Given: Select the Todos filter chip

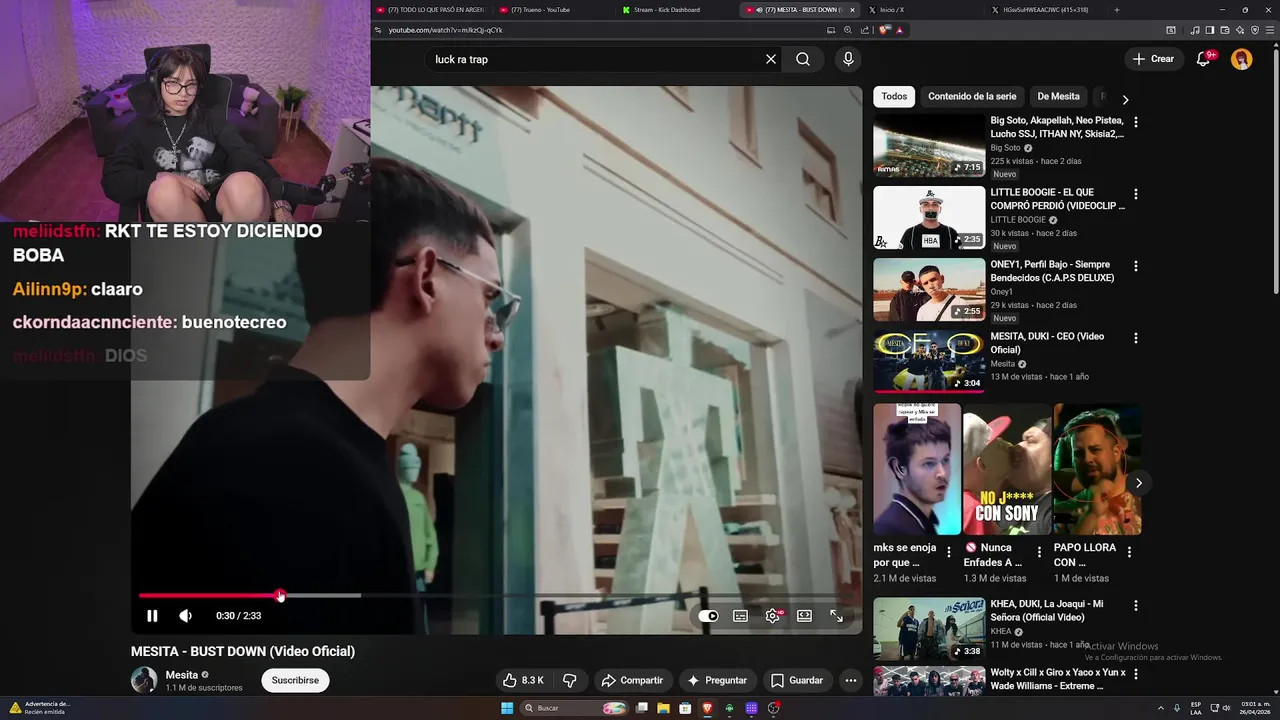Looking at the screenshot, I should point(894,97).
